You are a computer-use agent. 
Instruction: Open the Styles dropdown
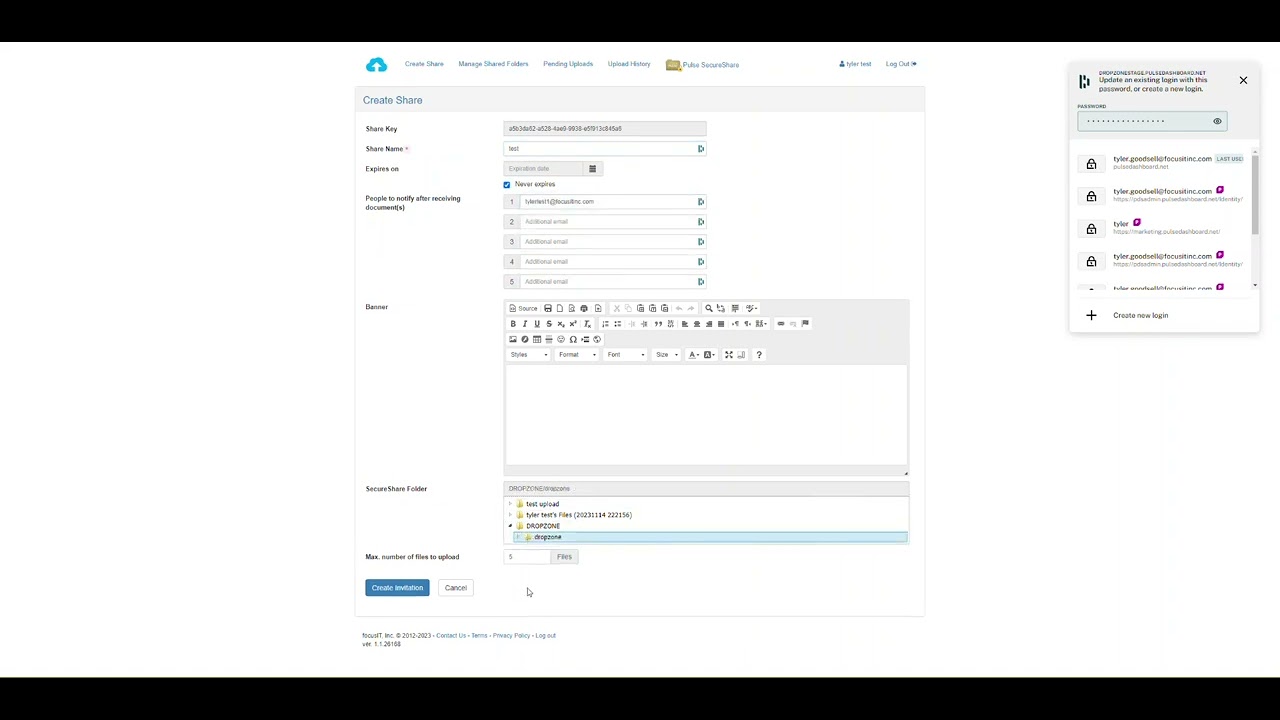529,355
